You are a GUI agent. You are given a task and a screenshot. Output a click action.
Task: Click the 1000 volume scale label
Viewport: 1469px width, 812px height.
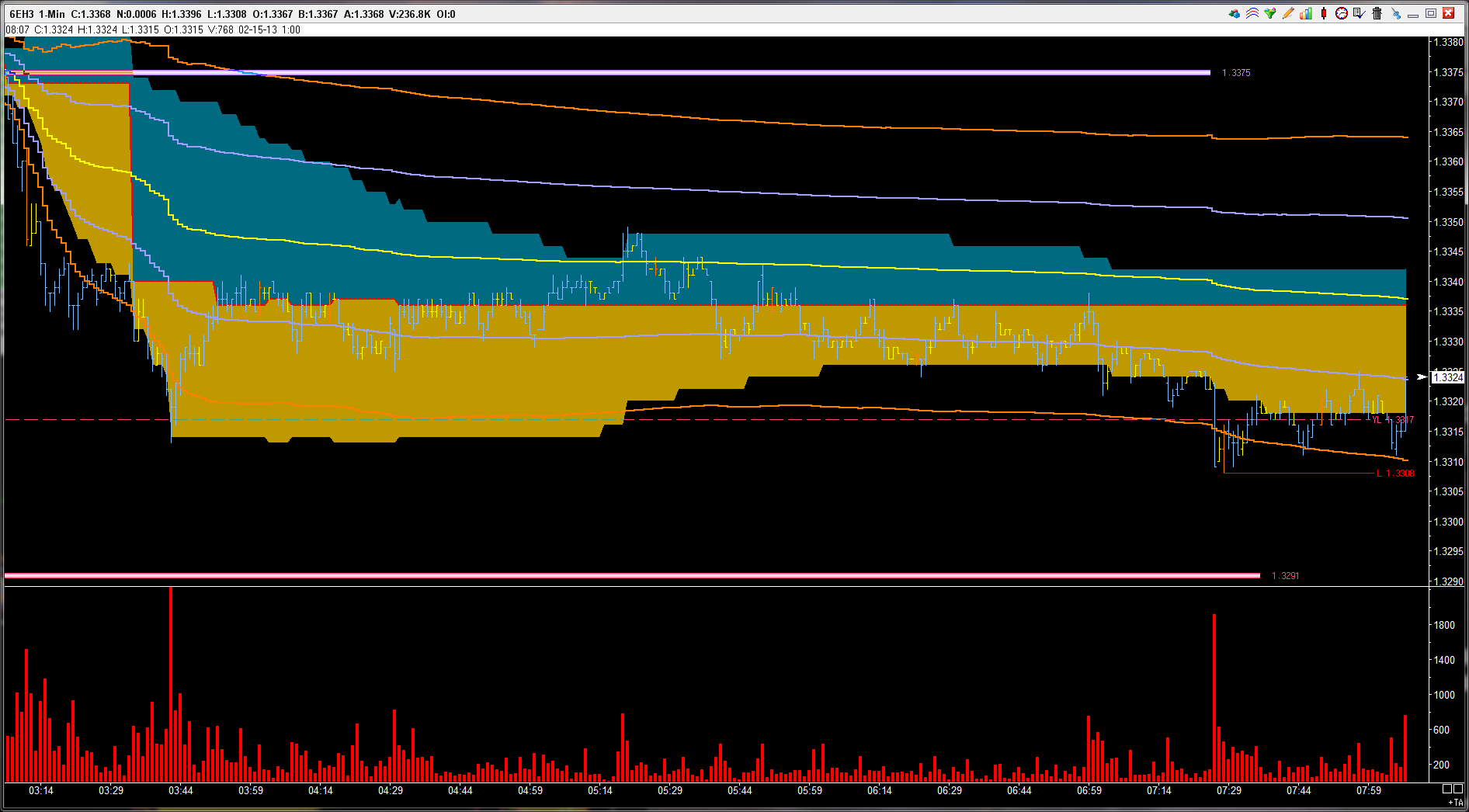(x=1444, y=695)
